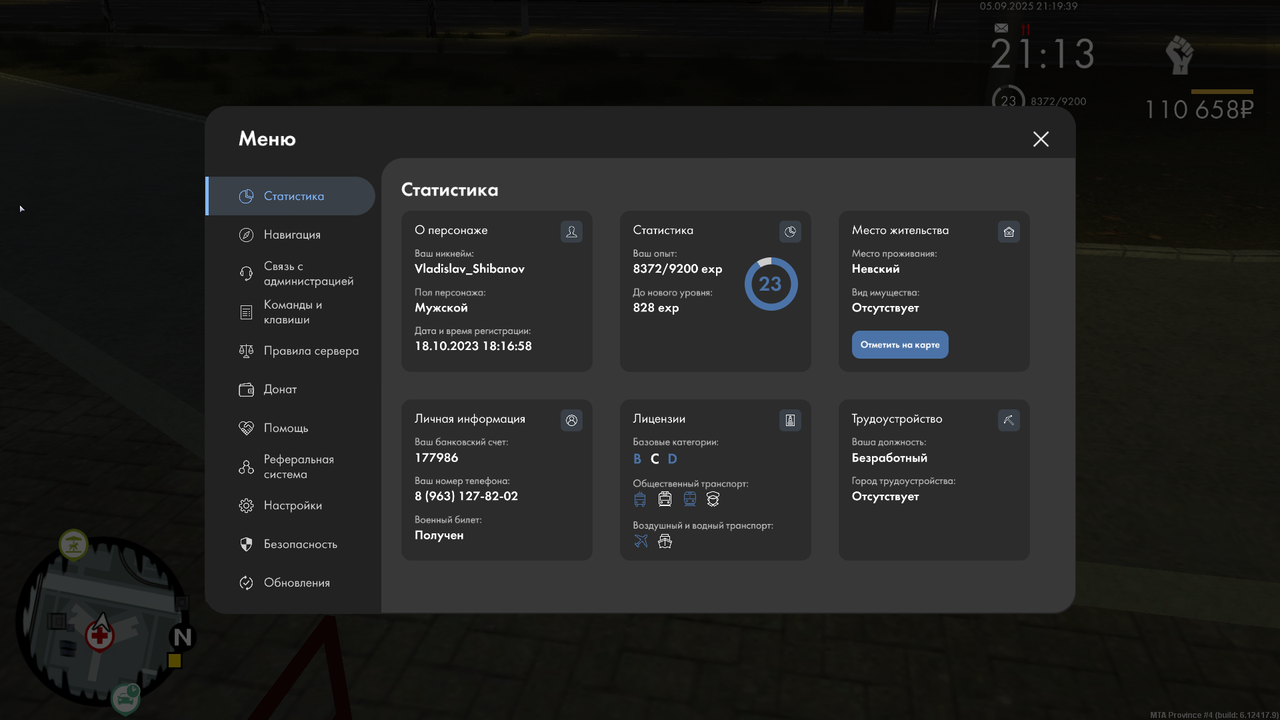The image size is (1280, 720).
Task: Click the mail envelope icon in HUD
Action: tap(1002, 29)
